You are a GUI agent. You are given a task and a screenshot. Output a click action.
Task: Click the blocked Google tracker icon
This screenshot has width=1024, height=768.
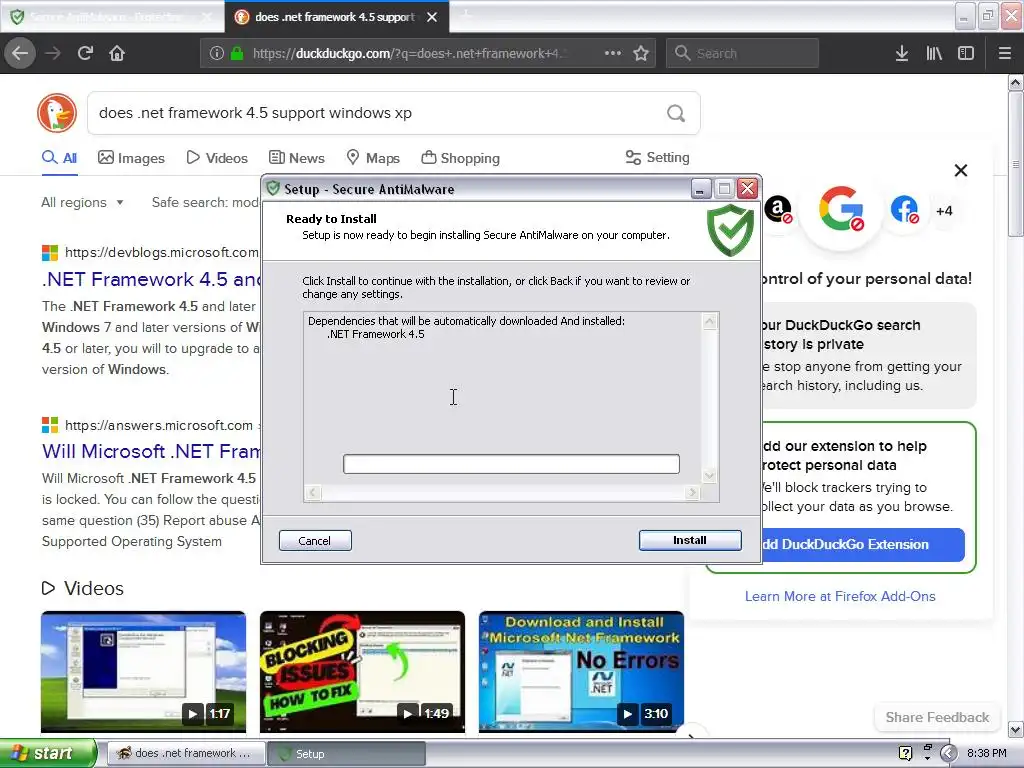click(841, 209)
